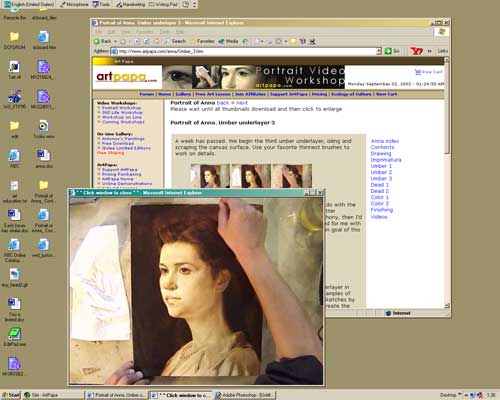Image resolution: width=500 pixels, height=400 pixels.
Task: Click the Free Download sidebar link
Action: point(118,143)
